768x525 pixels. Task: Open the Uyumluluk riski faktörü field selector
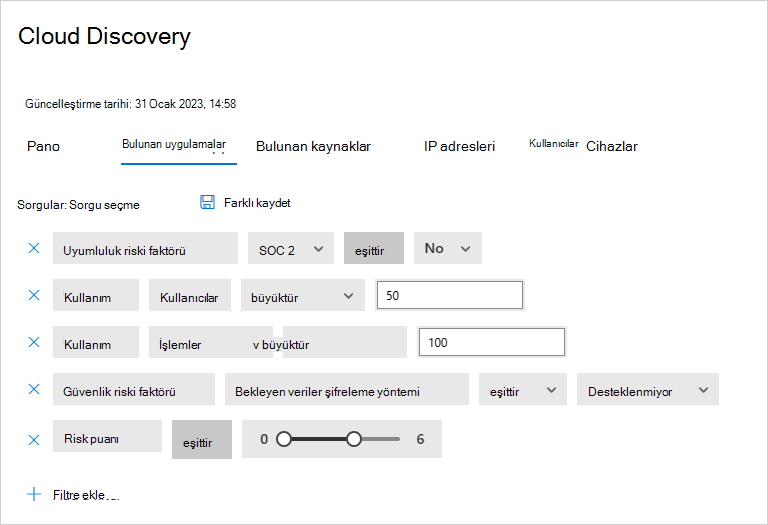145,248
